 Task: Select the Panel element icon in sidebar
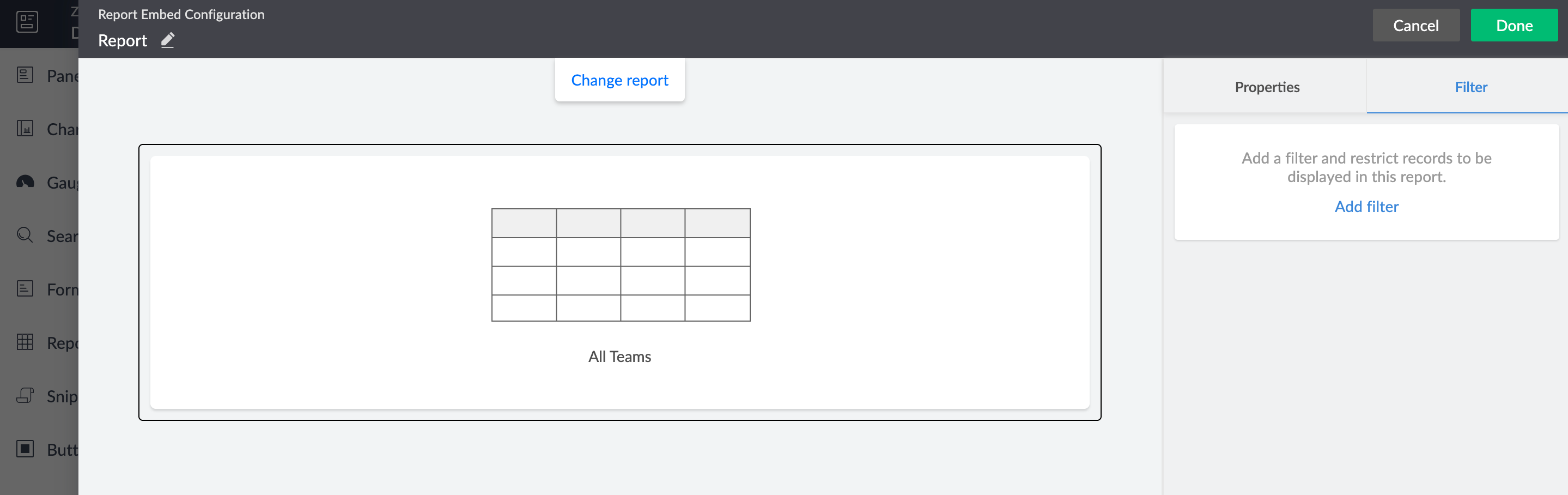click(25, 75)
